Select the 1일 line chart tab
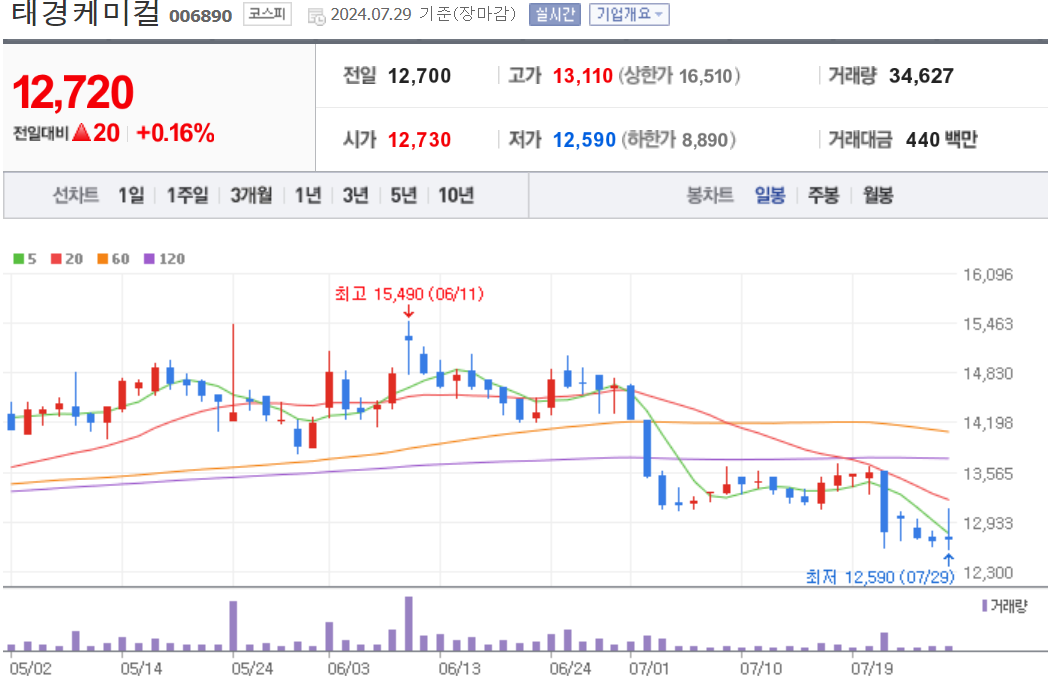 [131, 195]
